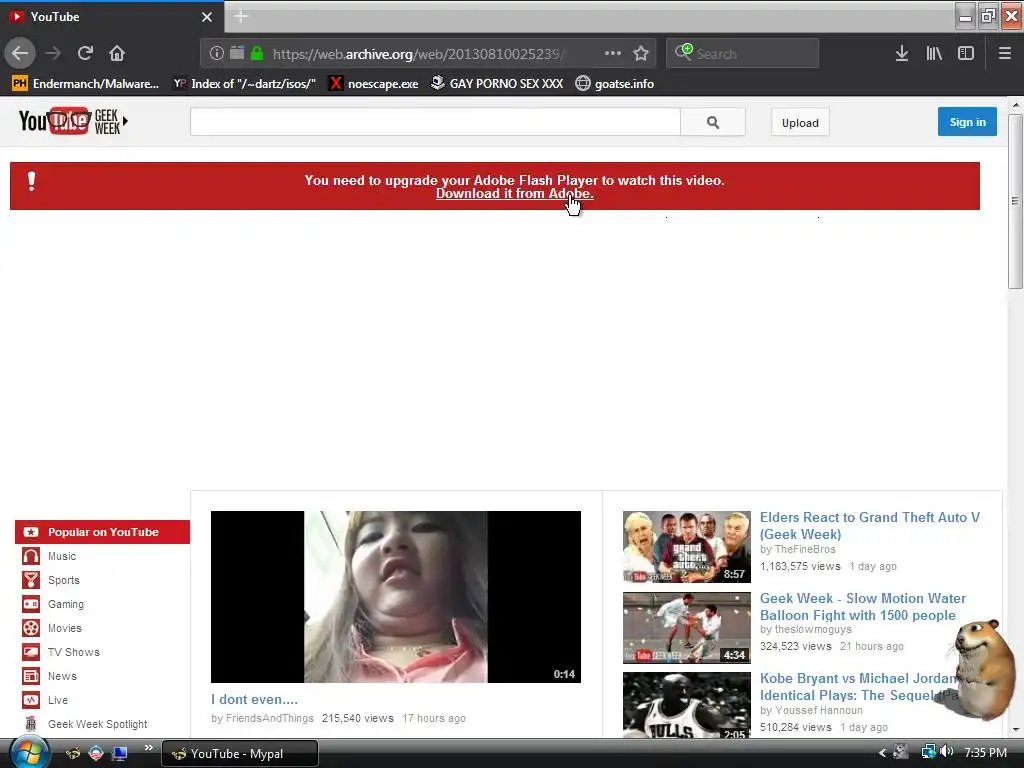Screen dimensions: 1024x768
Task: Click the Upload button
Action: [x=800, y=123]
